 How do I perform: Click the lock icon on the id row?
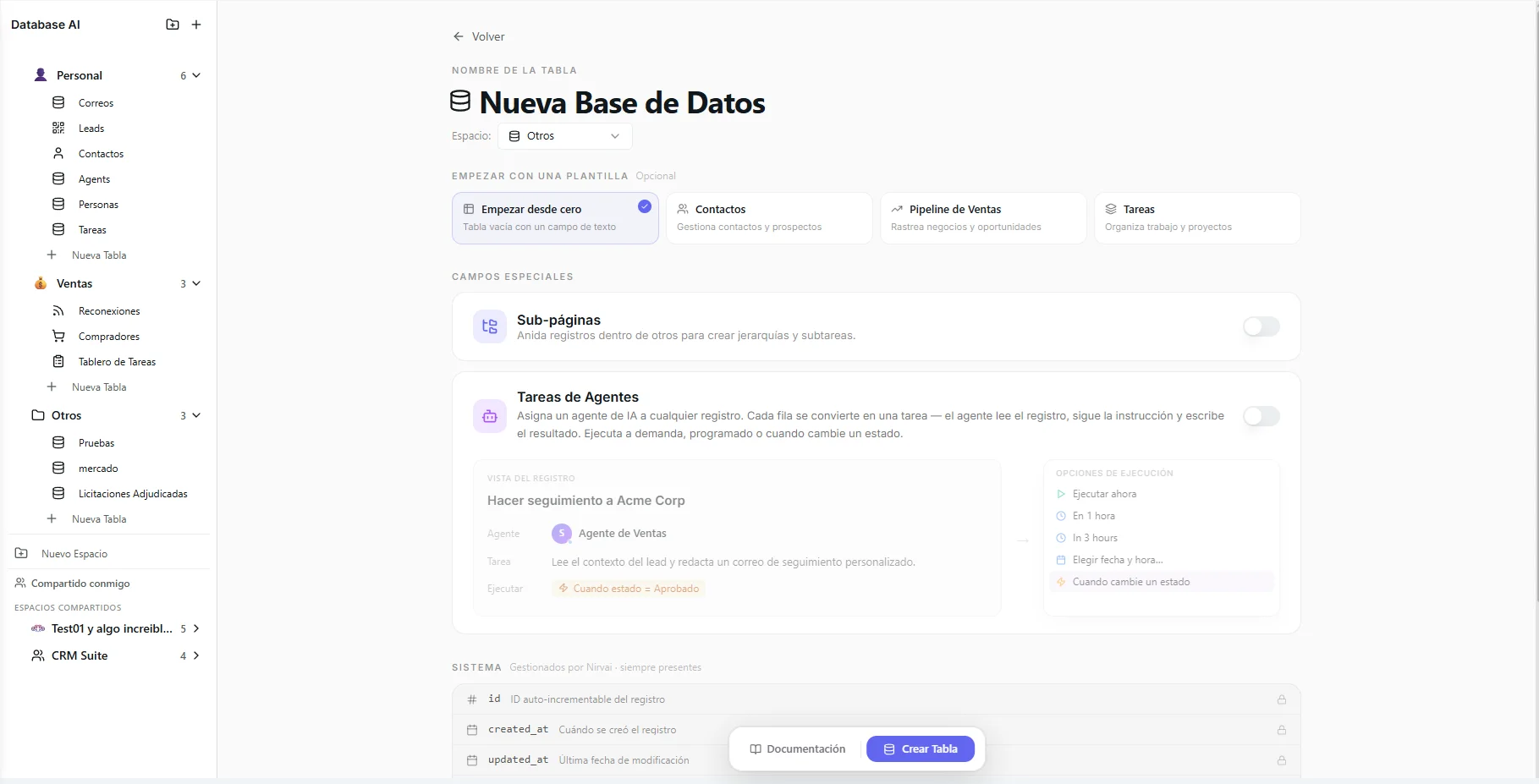pos(1282,699)
